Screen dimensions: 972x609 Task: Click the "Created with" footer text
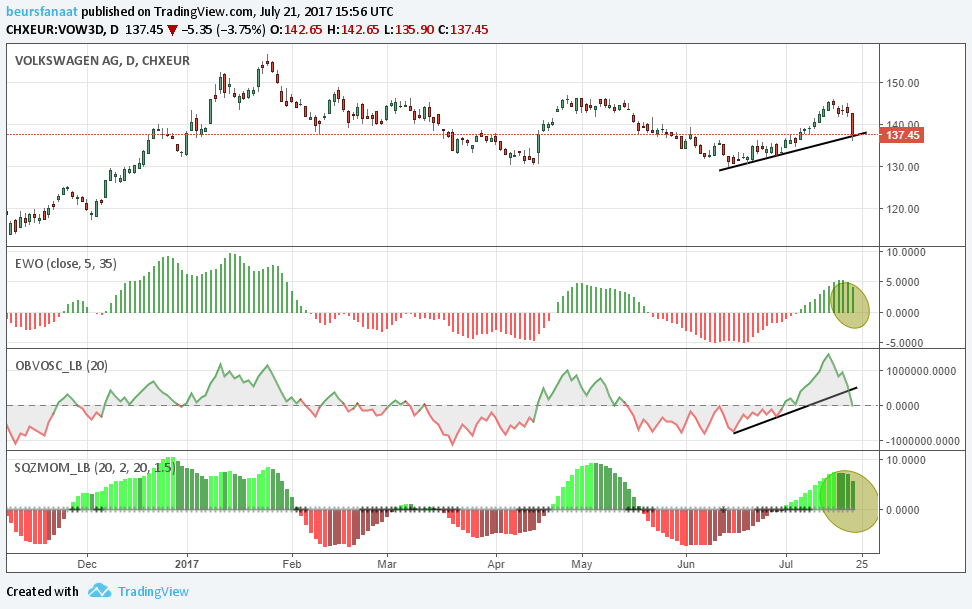pyautogui.click(x=42, y=591)
